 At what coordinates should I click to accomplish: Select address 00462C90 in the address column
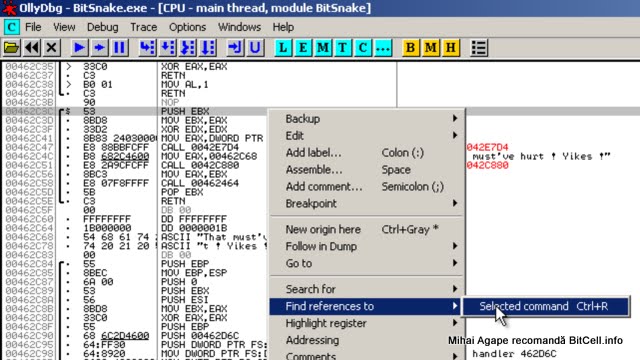(29, 336)
